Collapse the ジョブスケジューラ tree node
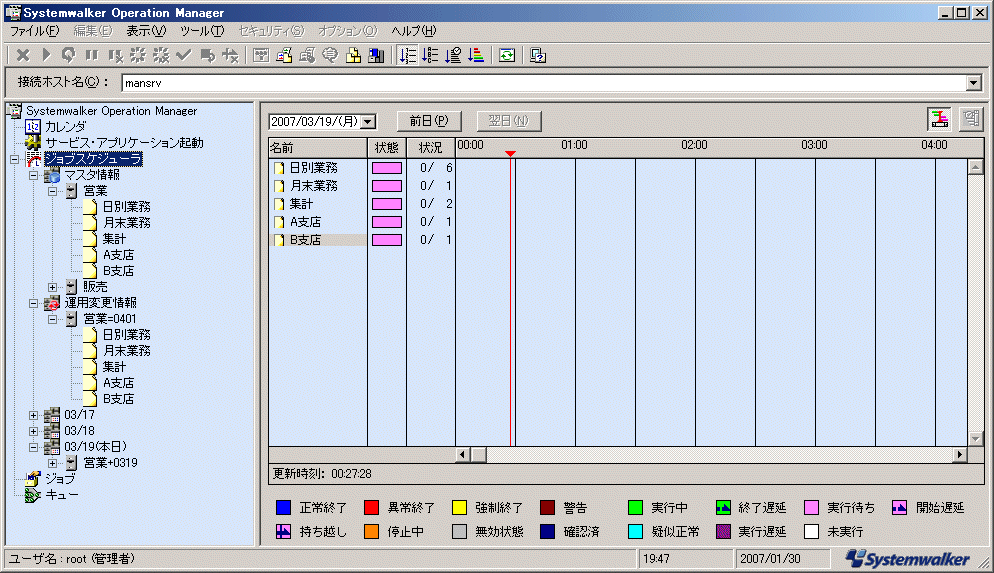 (x=15, y=160)
